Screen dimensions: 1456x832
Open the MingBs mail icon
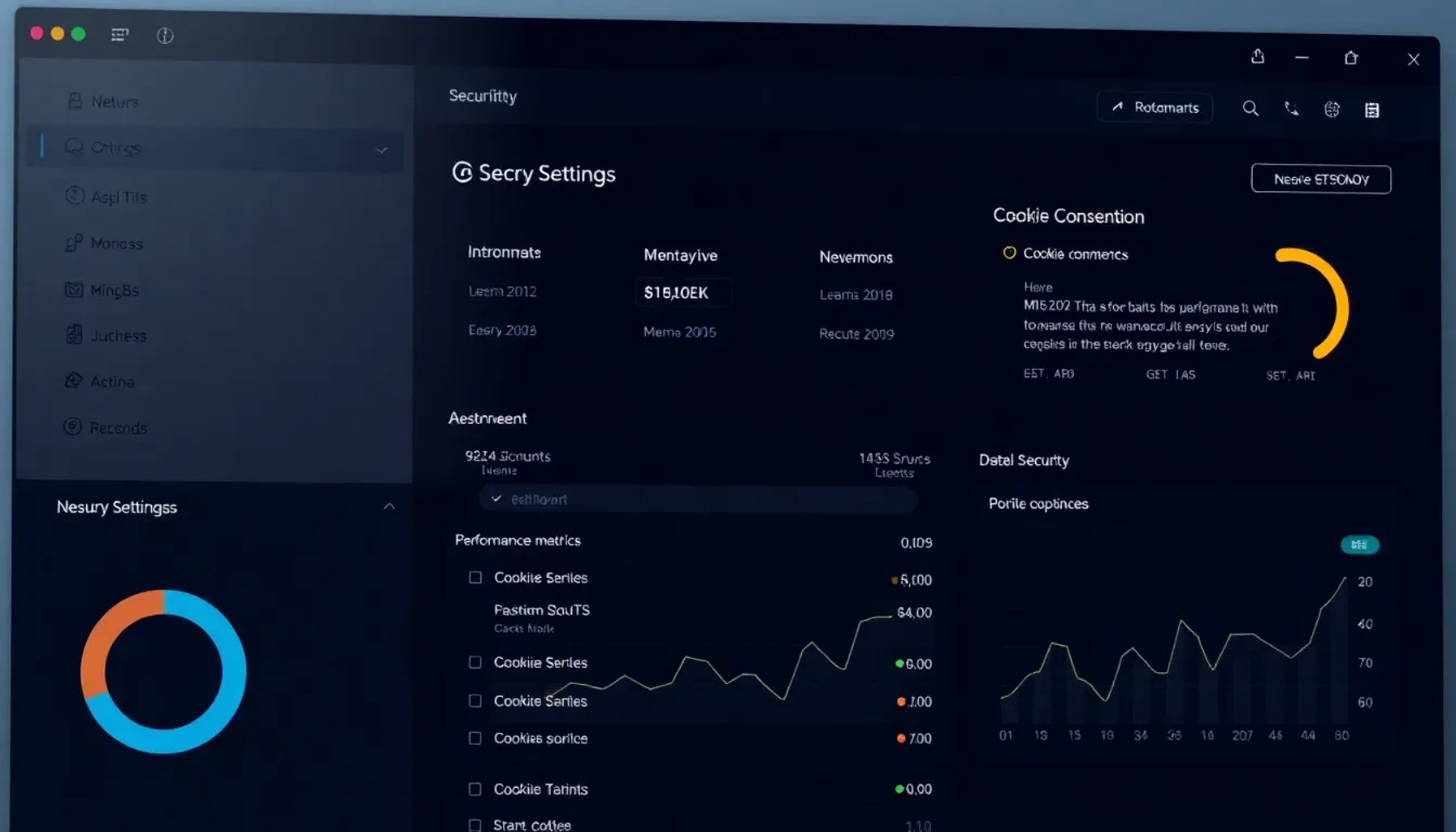click(74, 289)
